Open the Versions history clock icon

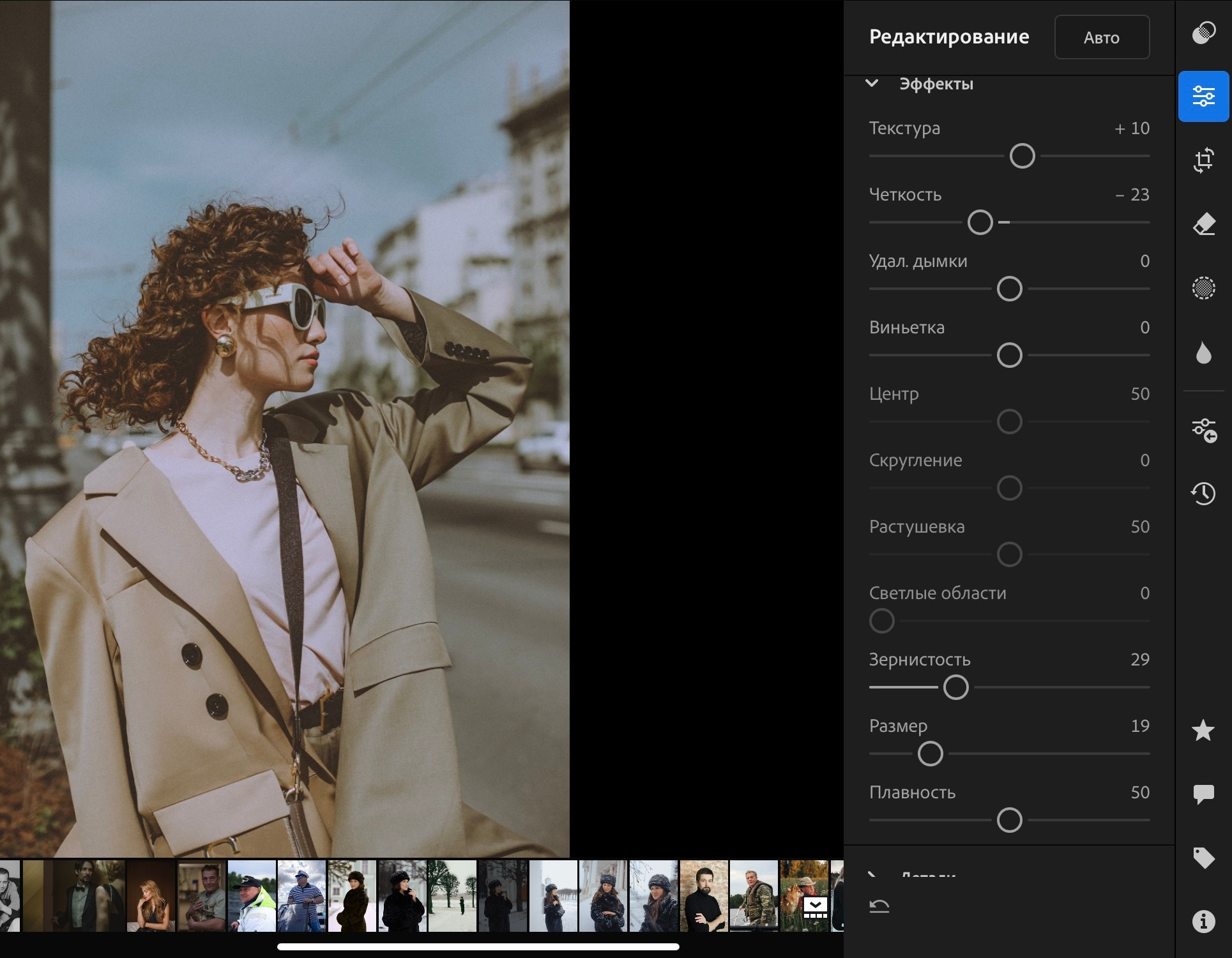point(1203,493)
